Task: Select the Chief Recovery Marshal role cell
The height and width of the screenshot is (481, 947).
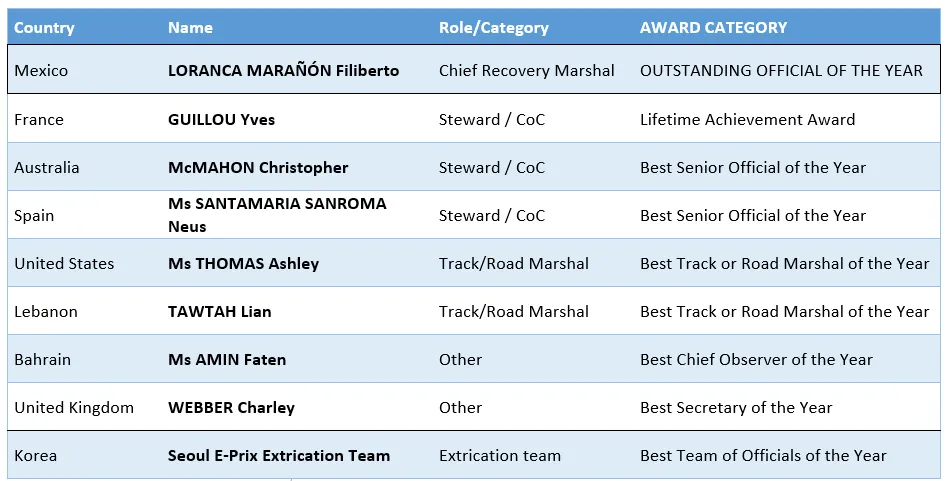Action: (x=527, y=71)
